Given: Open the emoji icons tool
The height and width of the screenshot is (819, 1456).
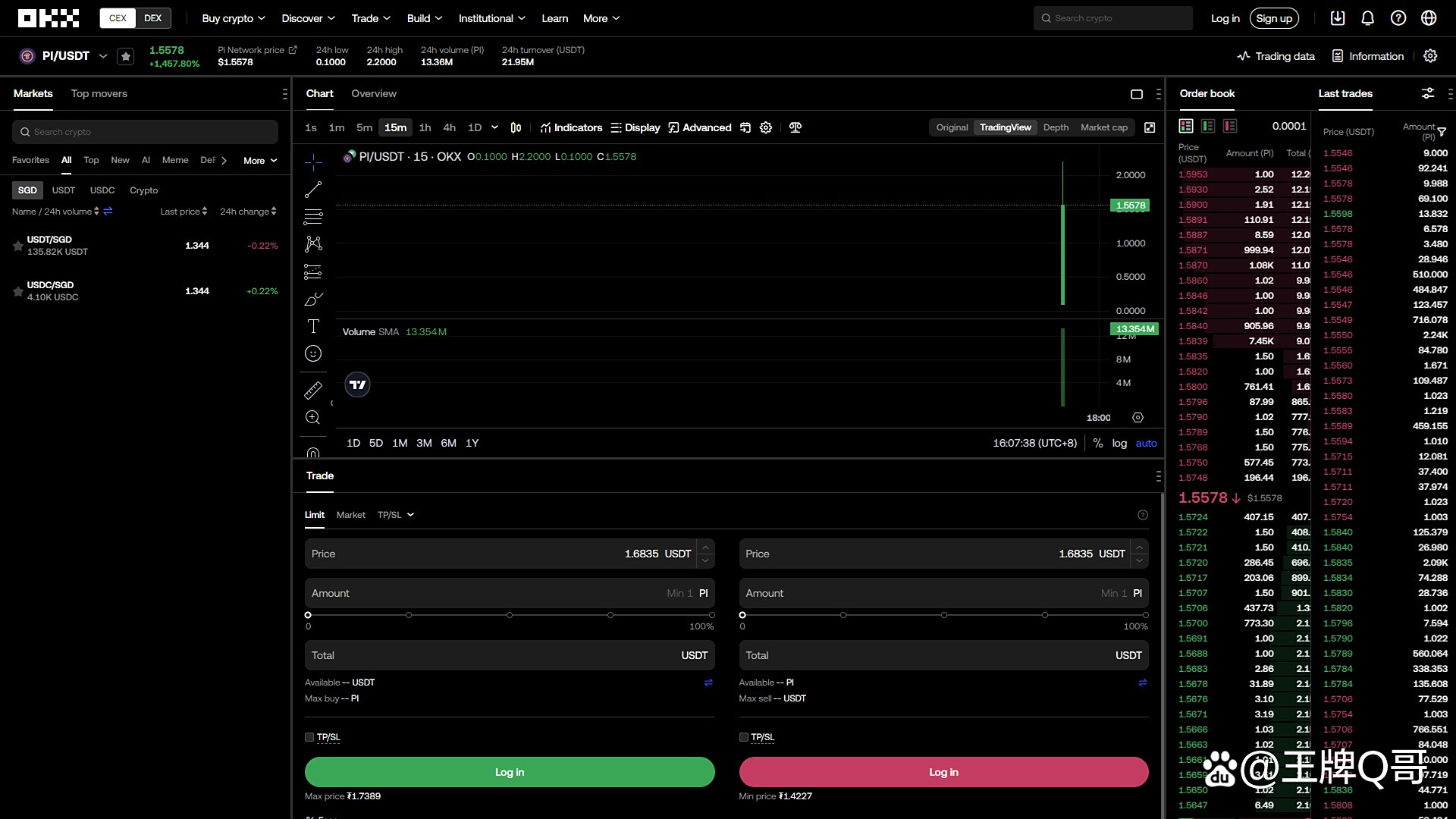Looking at the screenshot, I should tap(313, 353).
